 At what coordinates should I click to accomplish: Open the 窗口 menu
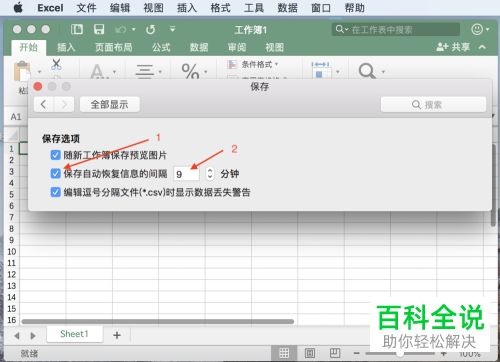coord(321,8)
